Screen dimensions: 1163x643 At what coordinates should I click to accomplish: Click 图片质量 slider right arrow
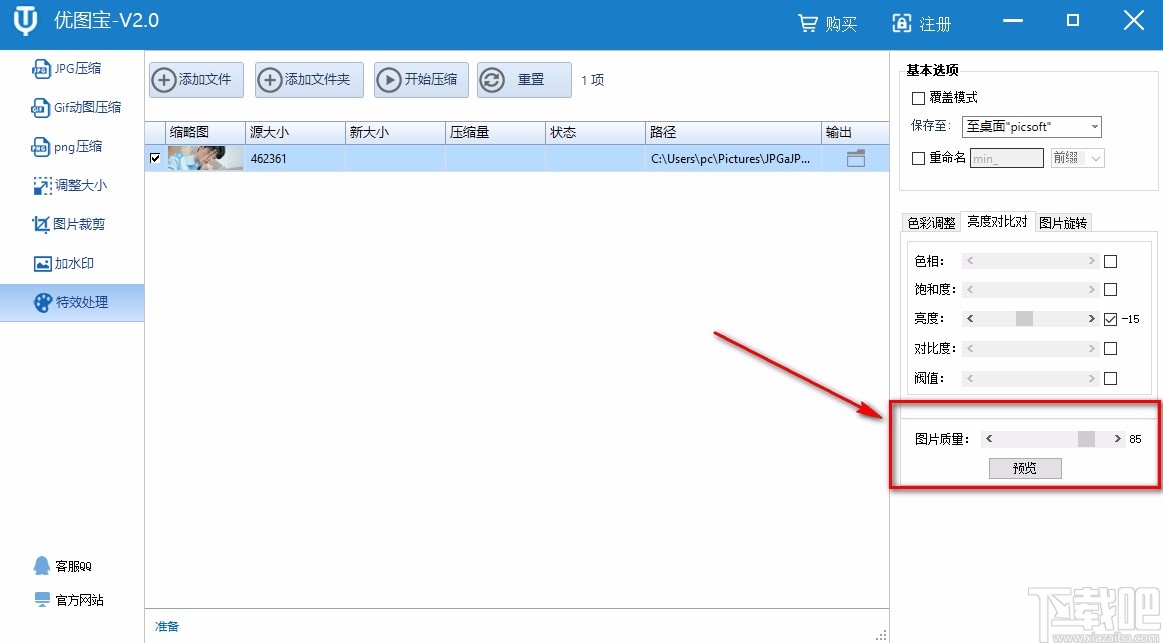[1117, 439]
